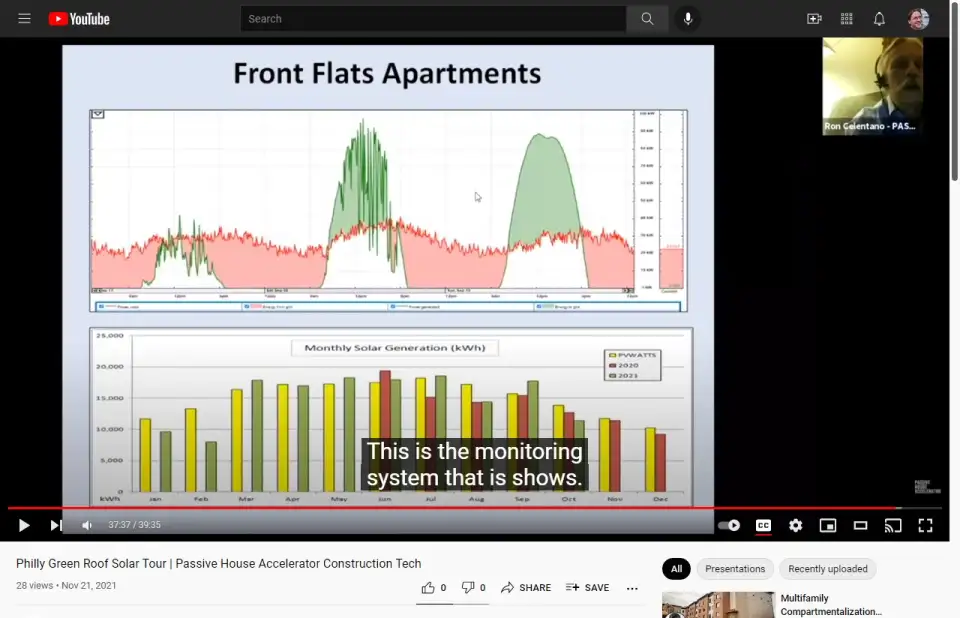
Task: Select the Presentations filter chip
Action: (x=735, y=569)
